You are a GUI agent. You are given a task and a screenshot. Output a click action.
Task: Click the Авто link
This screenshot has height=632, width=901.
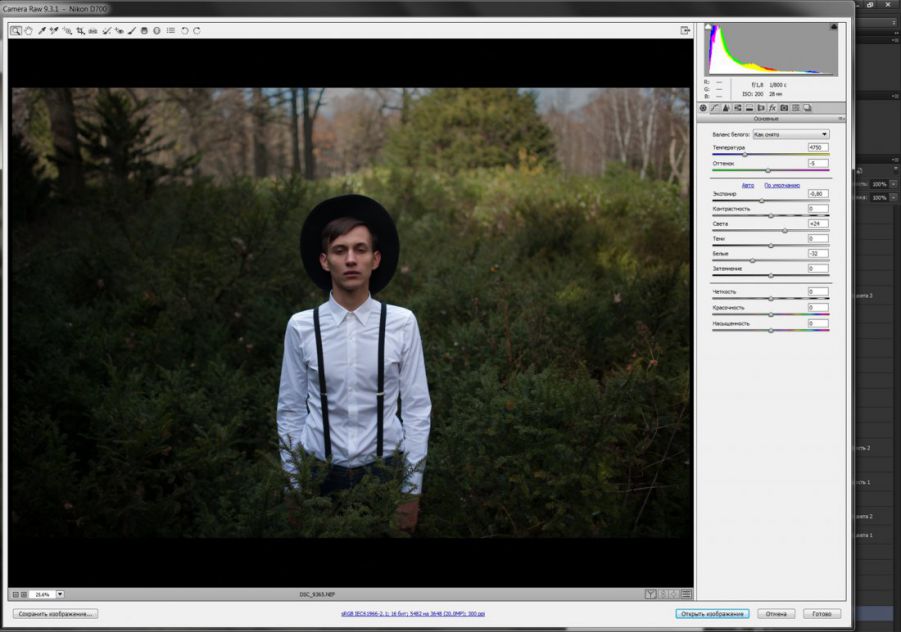[x=747, y=185]
